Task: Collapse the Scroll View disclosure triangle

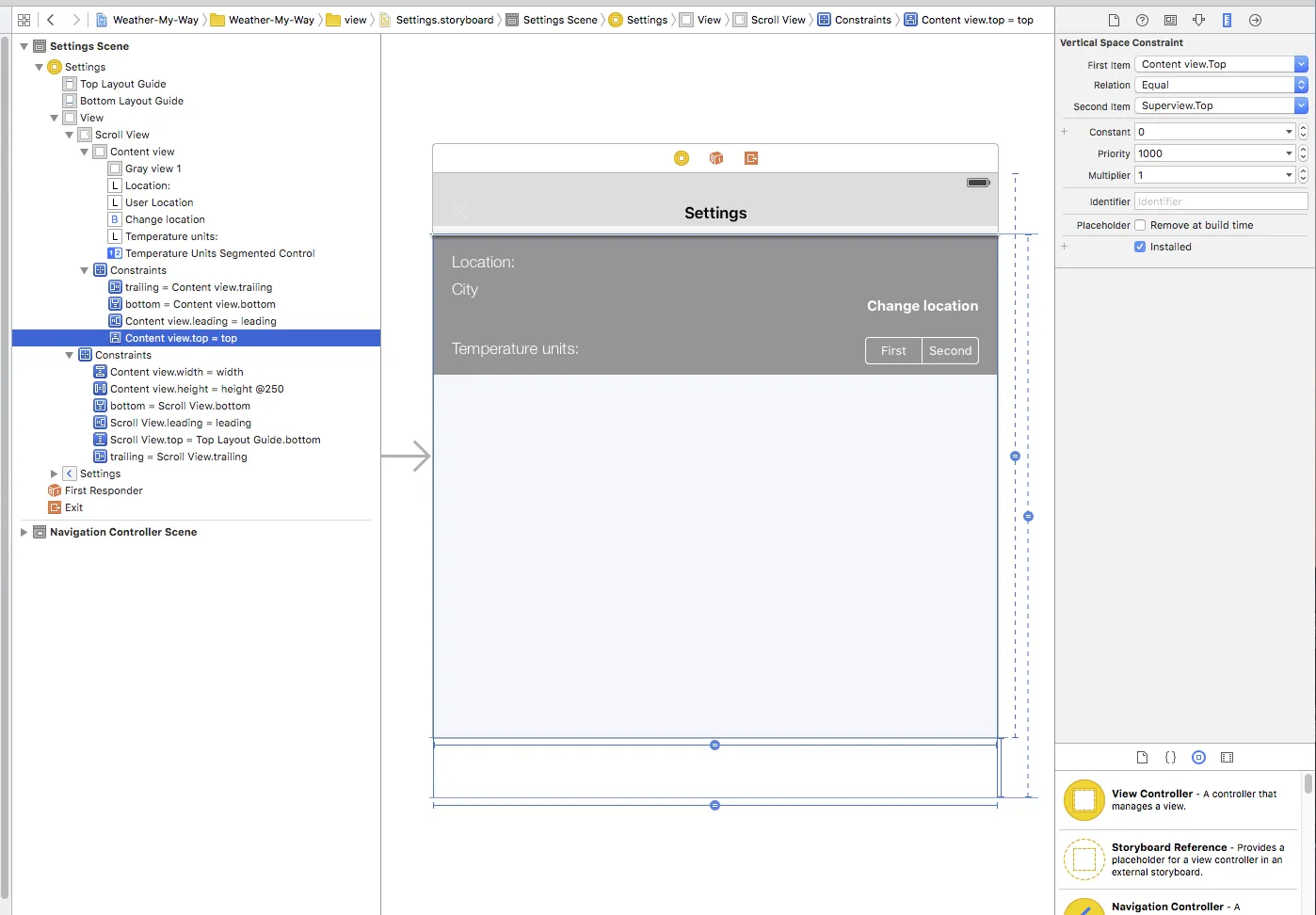Action: 70,135
